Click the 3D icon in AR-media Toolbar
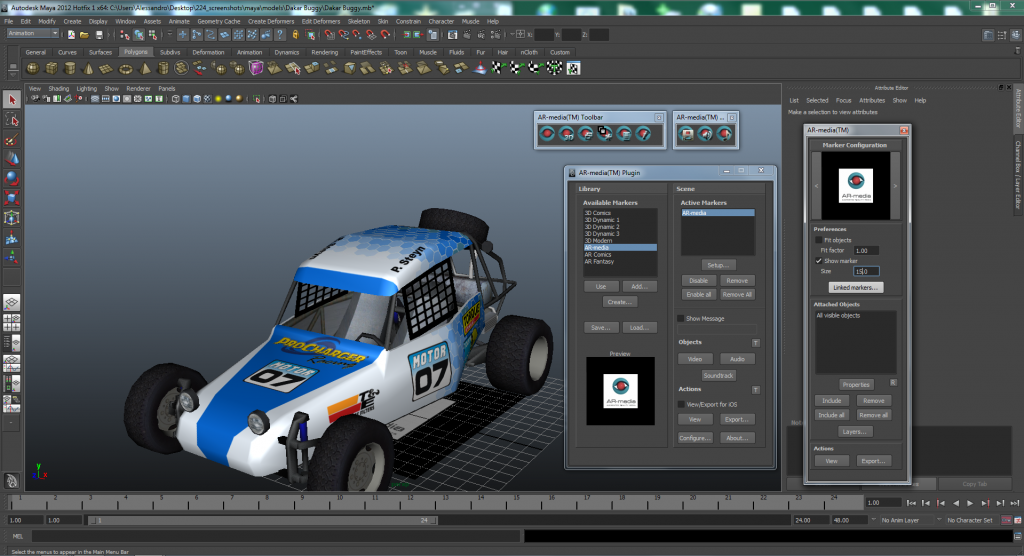Viewport: 1024px width, 556px height. point(567,134)
